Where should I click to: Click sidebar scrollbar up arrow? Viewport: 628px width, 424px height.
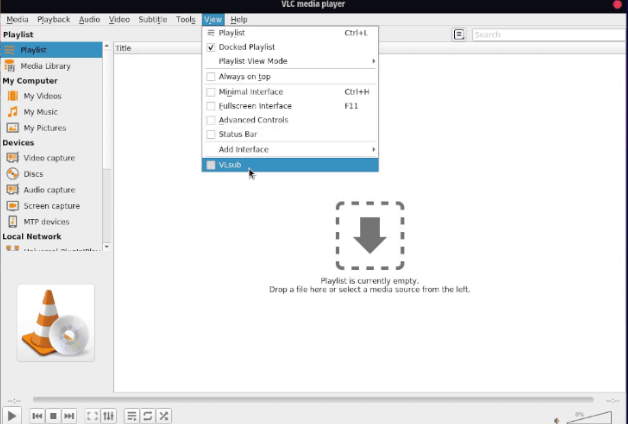tap(107, 46)
